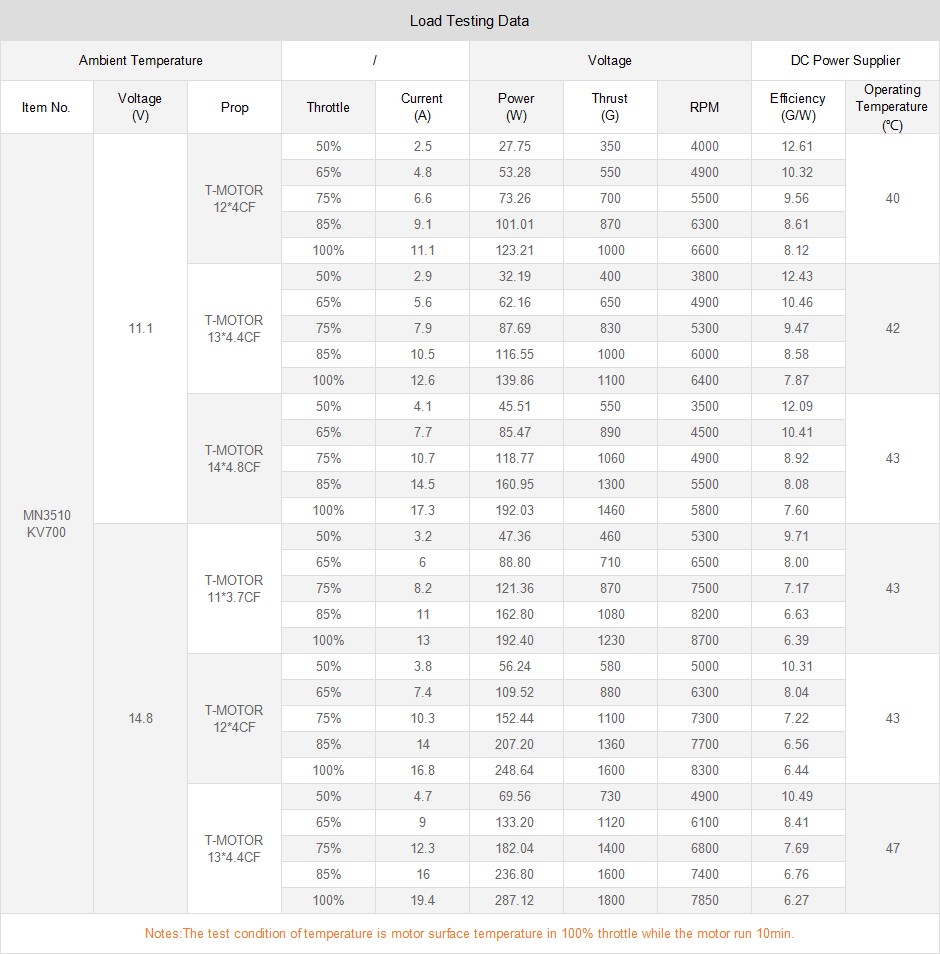Screen dimensions: 940x954
Task: Click the Prop column header
Action: (x=234, y=107)
